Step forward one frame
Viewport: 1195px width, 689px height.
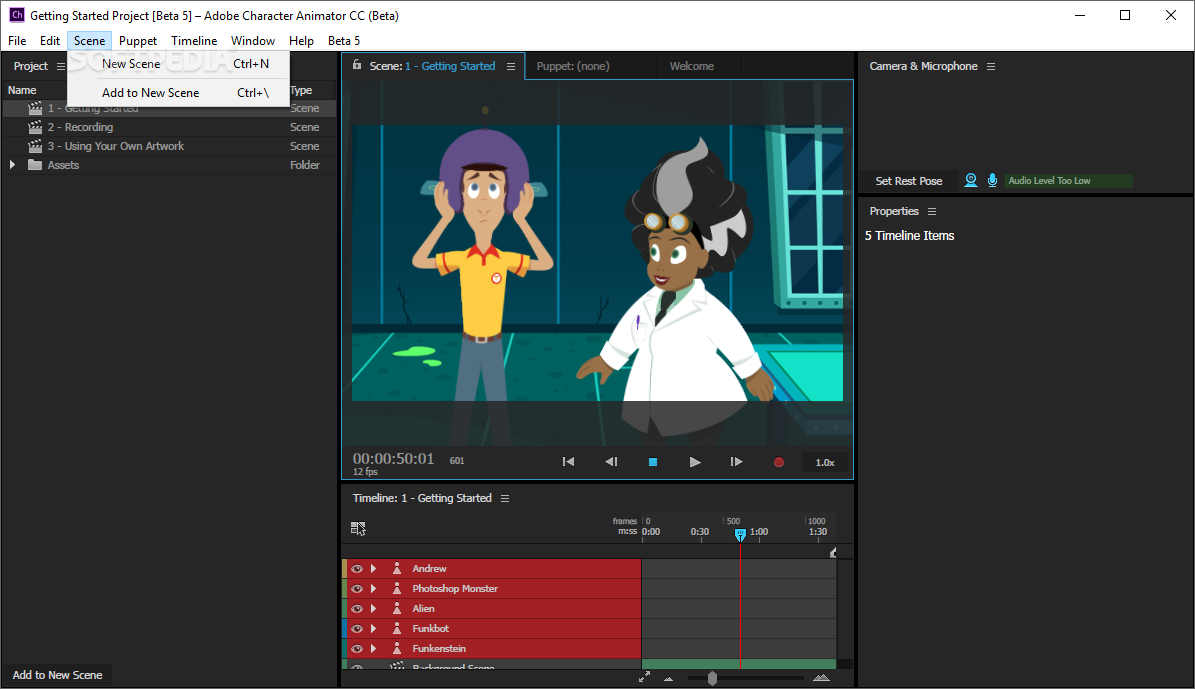[x=736, y=462]
